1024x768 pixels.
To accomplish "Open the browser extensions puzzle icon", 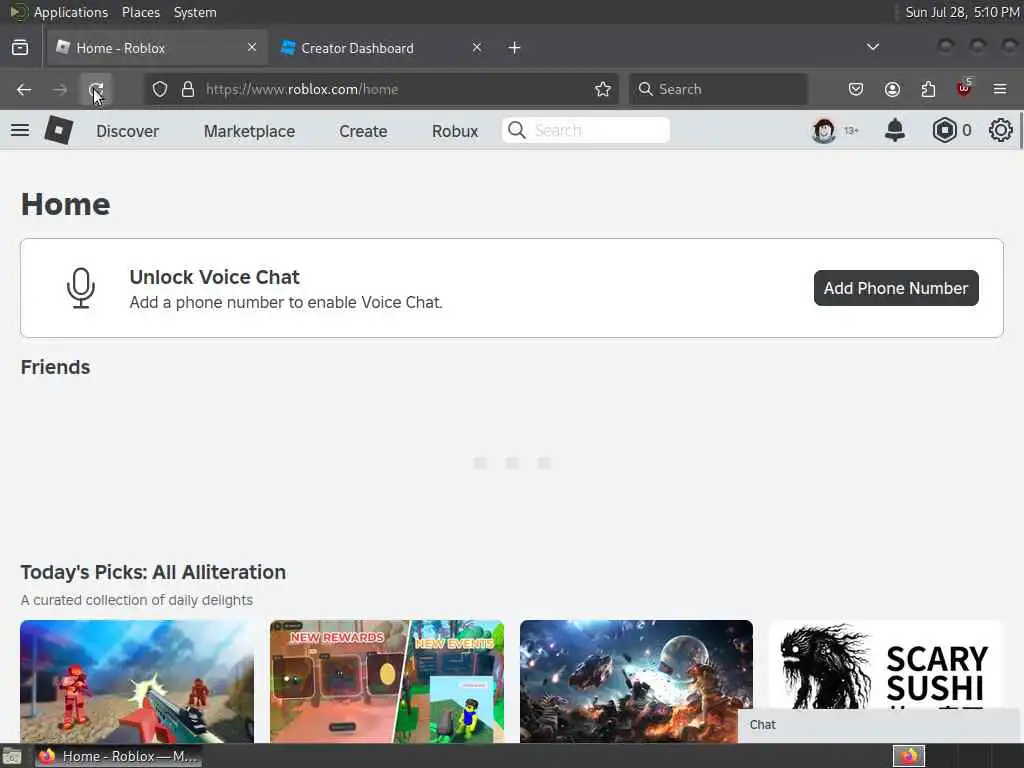I will pos(928,89).
